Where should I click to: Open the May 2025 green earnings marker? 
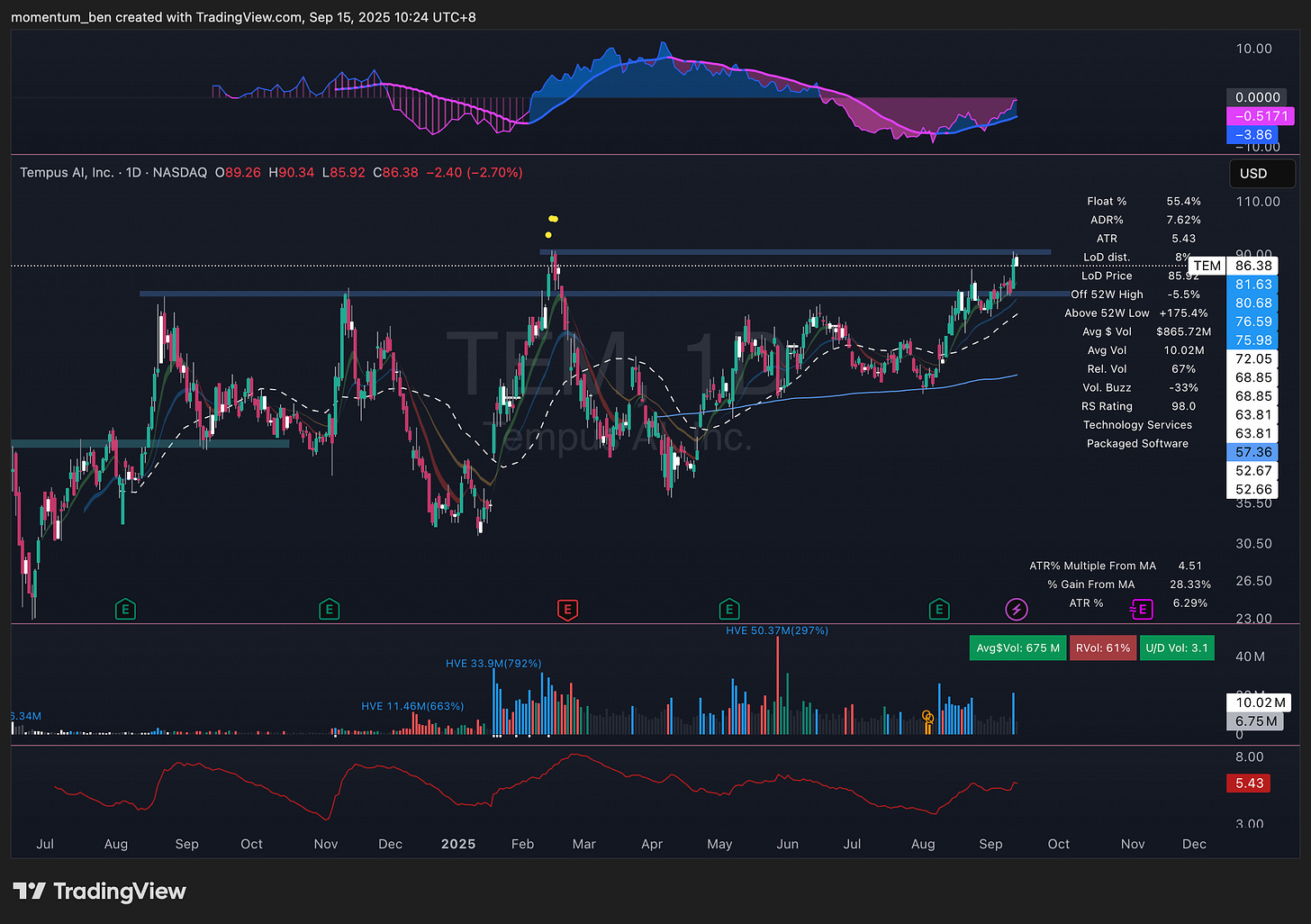[729, 610]
